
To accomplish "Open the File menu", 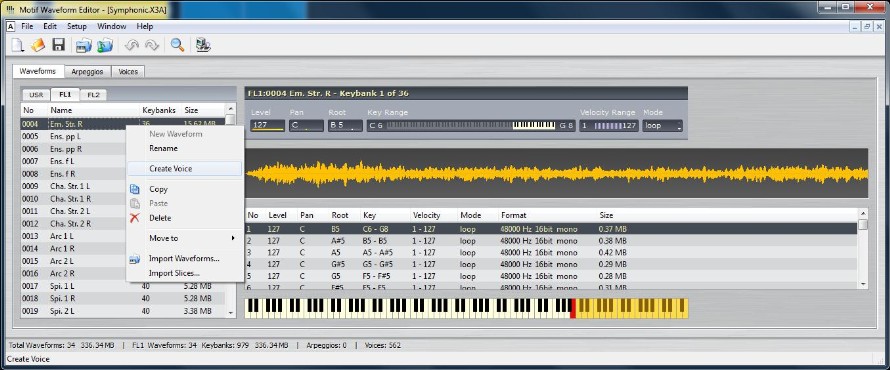I will [27, 27].
